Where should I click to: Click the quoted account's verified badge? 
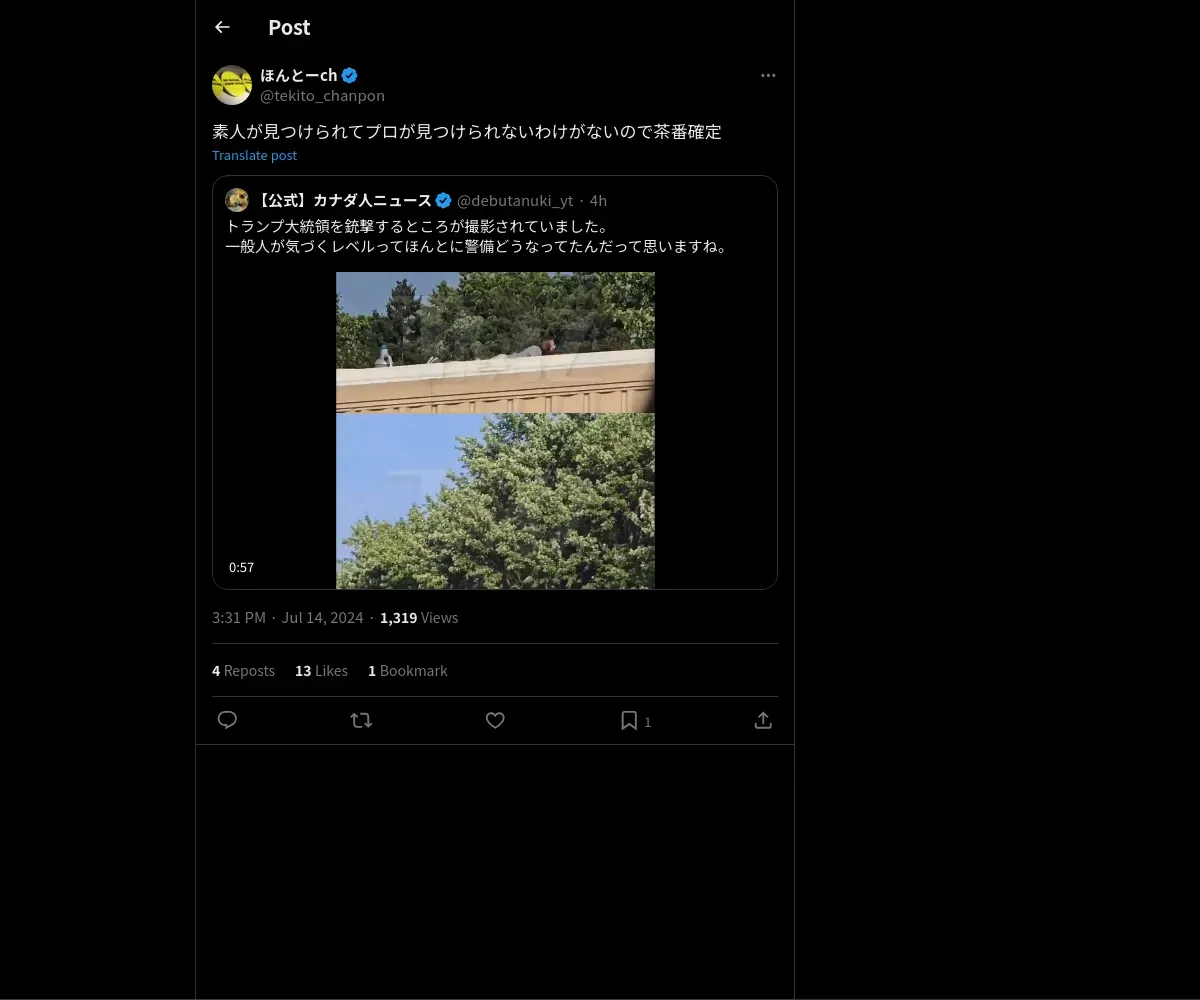[x=443, y=200]
